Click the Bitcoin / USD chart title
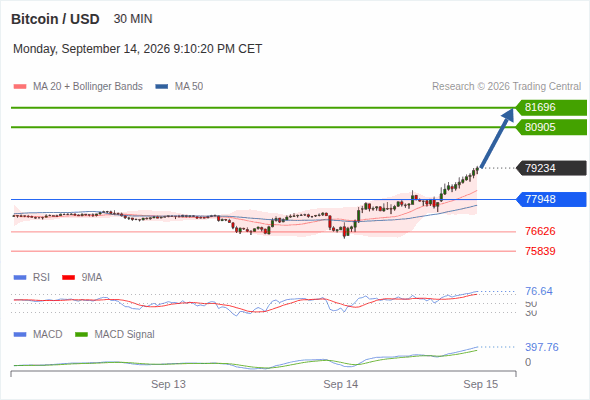 tap(55, 19)
